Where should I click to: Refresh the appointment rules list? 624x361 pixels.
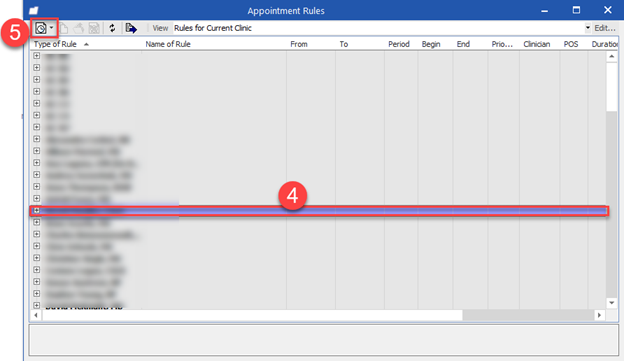pos(112,28)
